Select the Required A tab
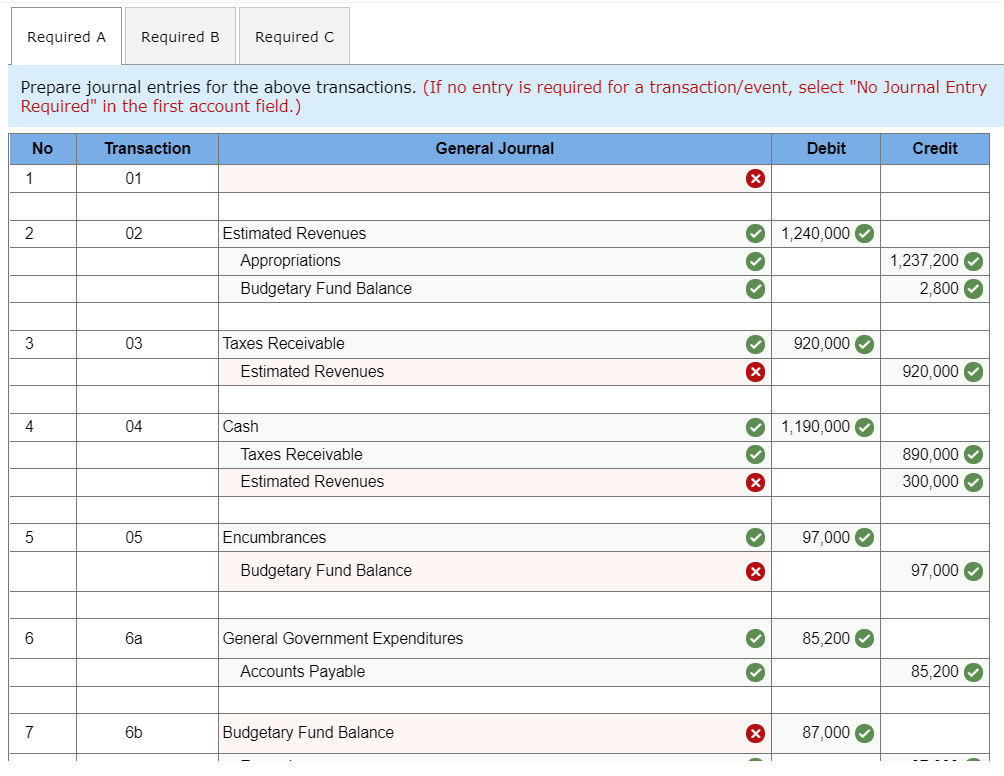The width and height of the screenshot is (1004, 776). [66, 36]
